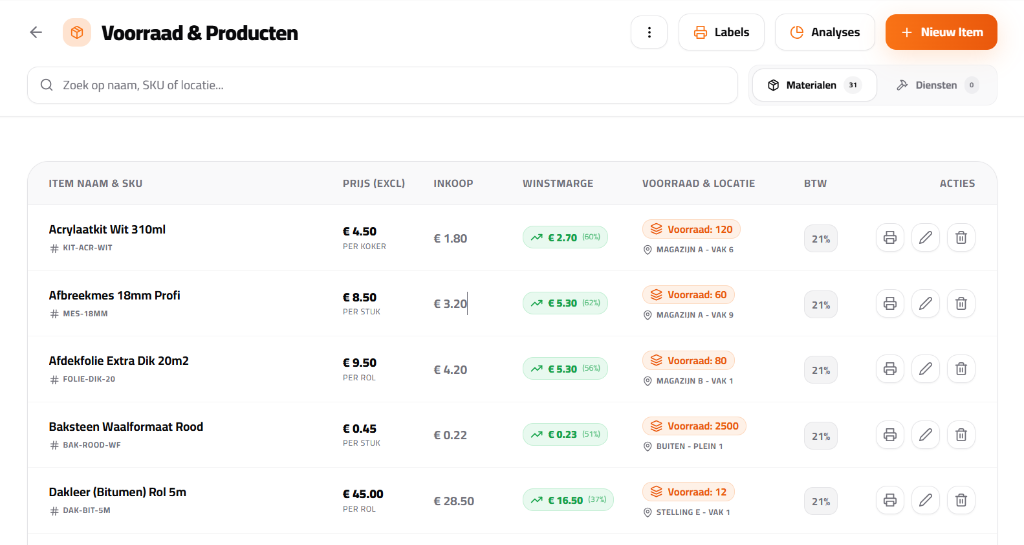Open the three-dot more options menu
Screen dimensions: 1024x545
coord(649,32)
